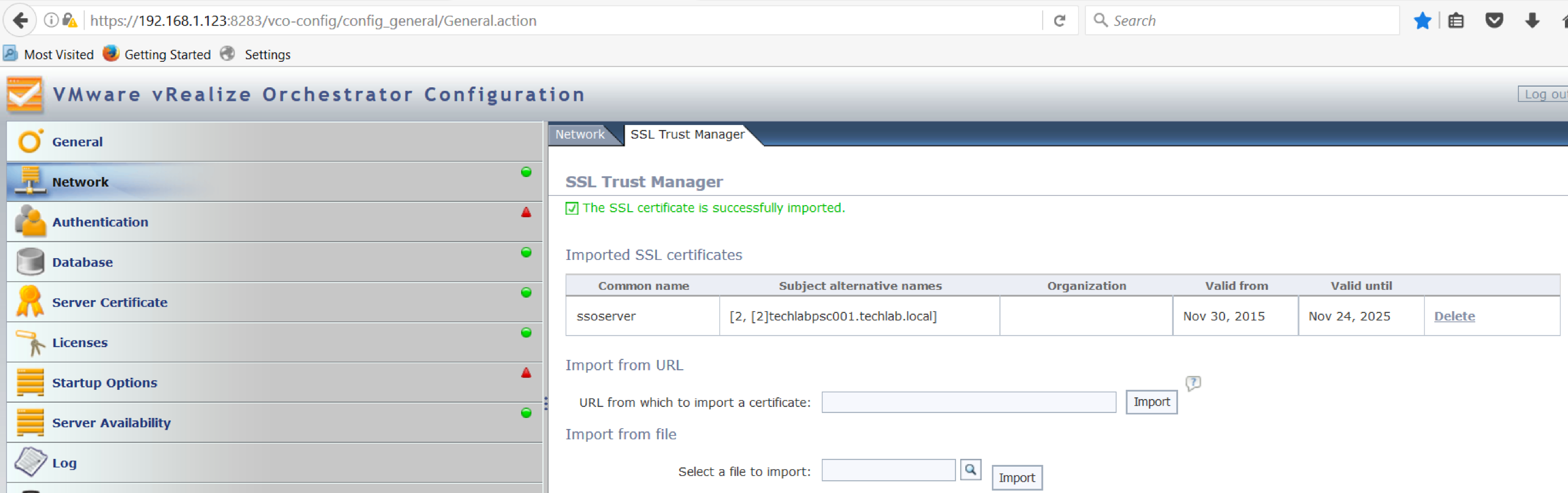Click the Valid from column header
This screenshot has width=1568, height=493.
tap(1236, 286)
